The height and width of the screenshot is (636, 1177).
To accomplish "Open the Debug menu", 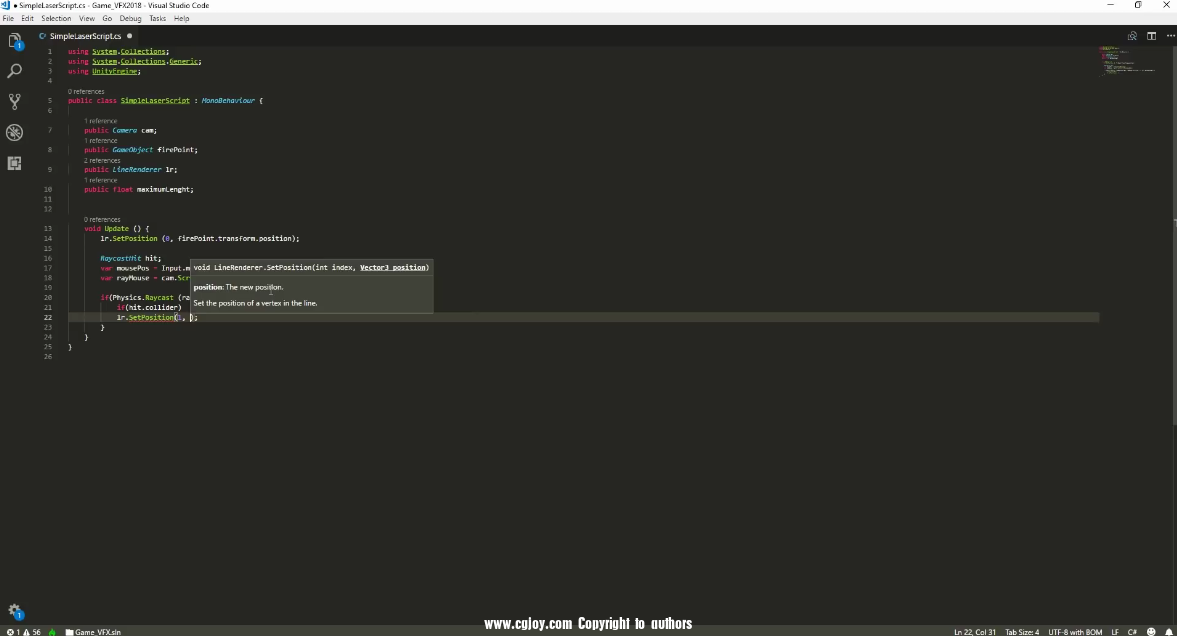I will (x=130, y=18).
